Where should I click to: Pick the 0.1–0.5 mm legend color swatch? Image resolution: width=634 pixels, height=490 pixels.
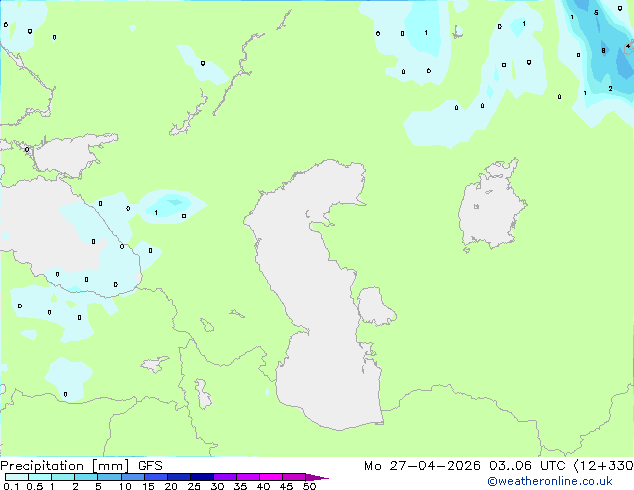click(17, 477)
